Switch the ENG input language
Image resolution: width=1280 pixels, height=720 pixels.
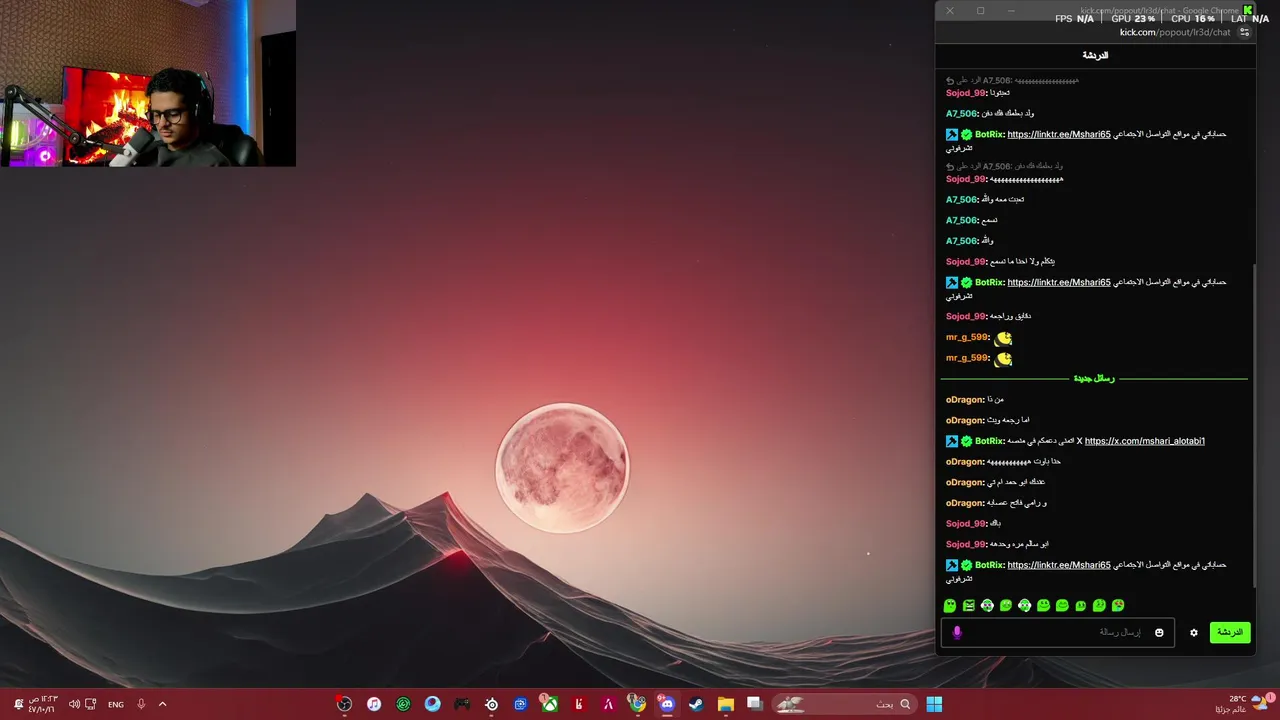pyautogui.click(x=116, y=704)
